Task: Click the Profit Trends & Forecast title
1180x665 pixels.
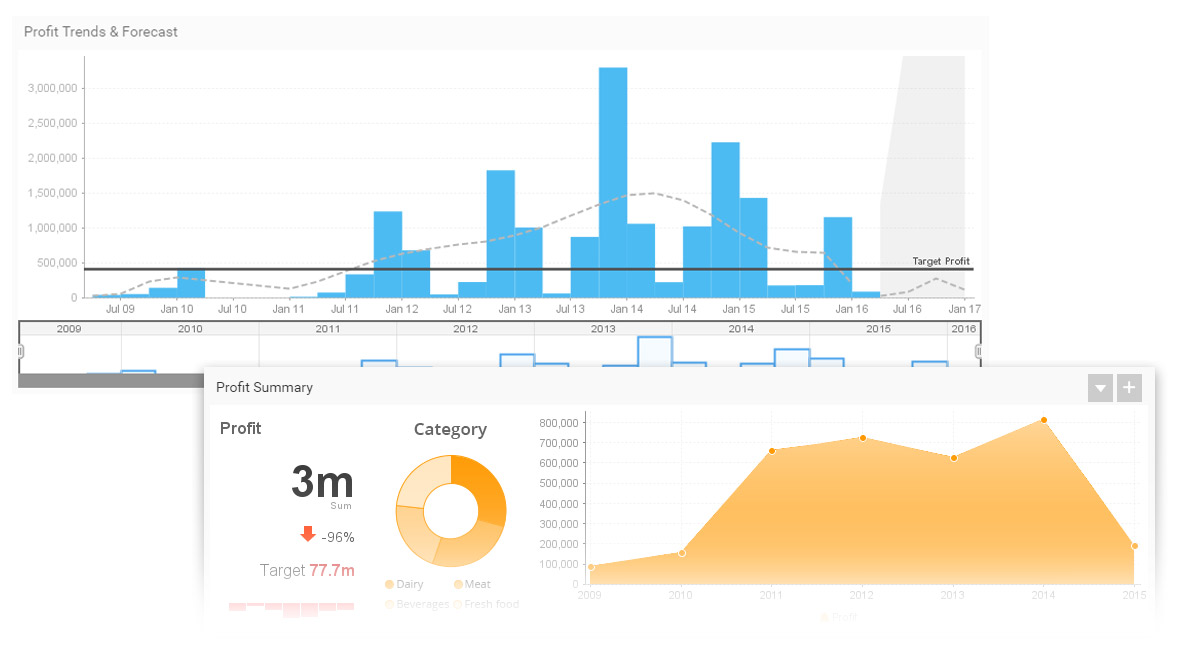Action: tap(101, 32)
